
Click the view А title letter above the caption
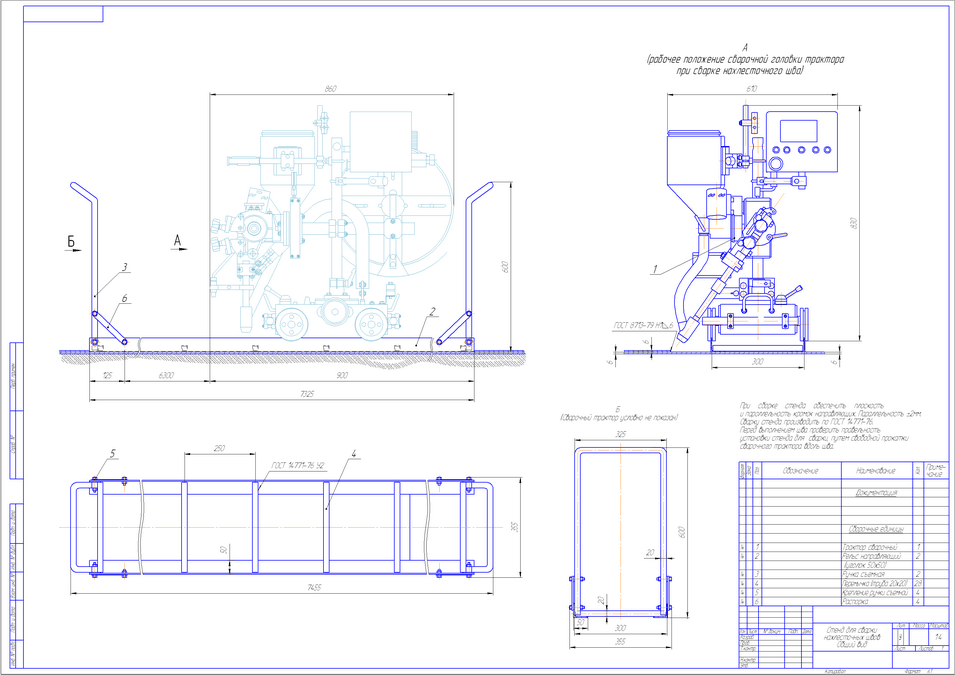[745, 48]
